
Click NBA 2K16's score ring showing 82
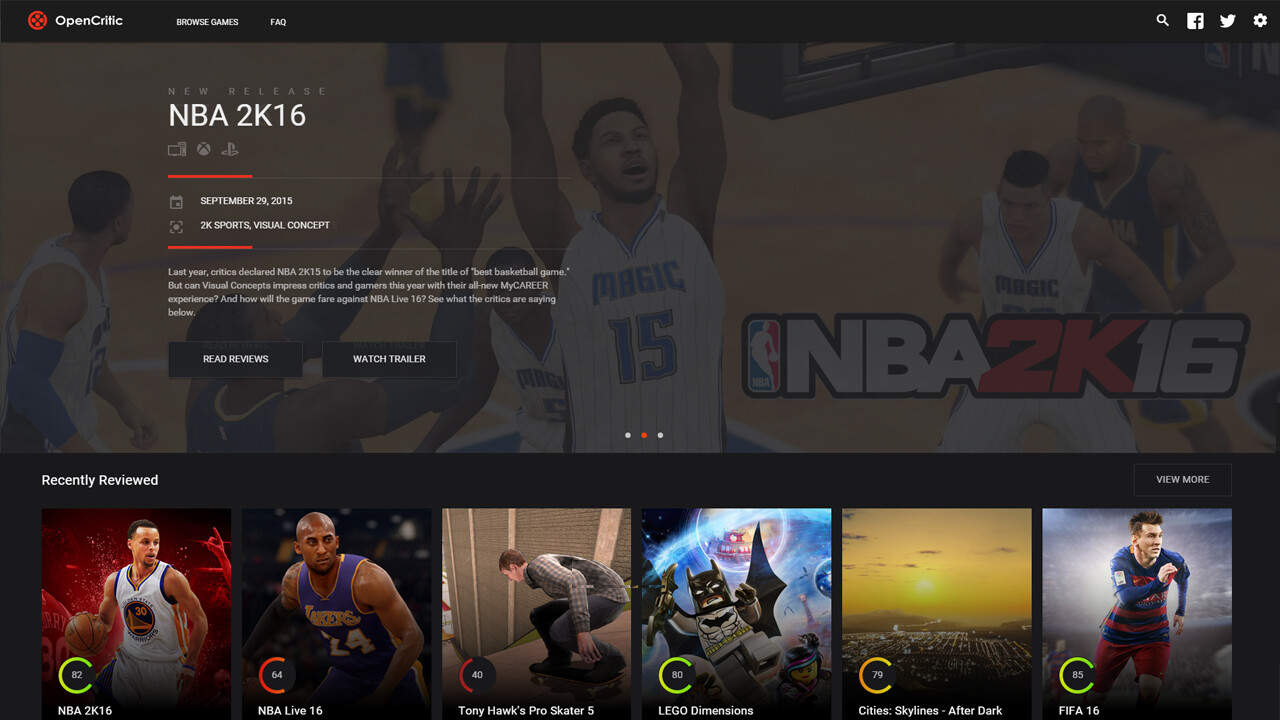[76, 675]
